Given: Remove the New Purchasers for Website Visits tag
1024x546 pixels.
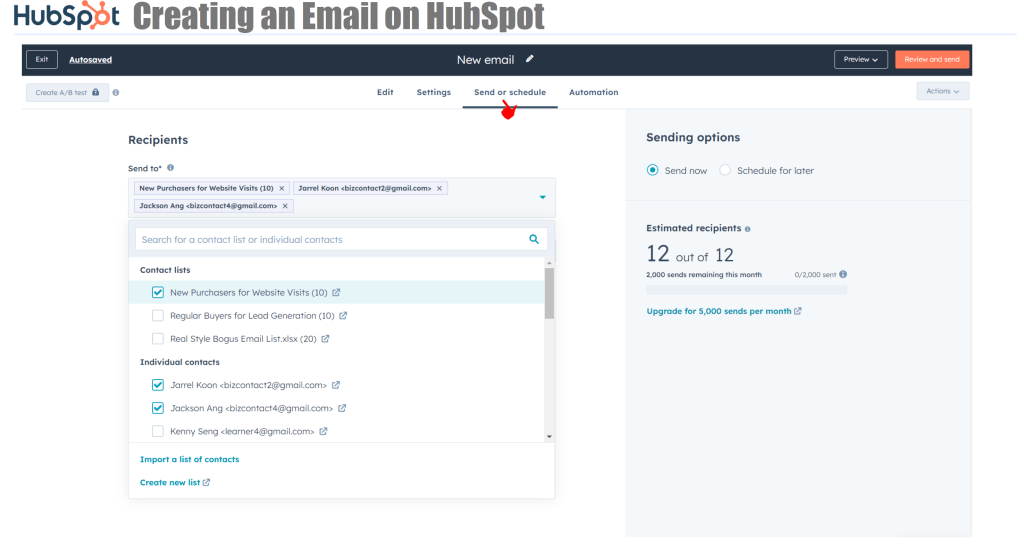Looking at the screenshot, I should [x=282, y=188].
